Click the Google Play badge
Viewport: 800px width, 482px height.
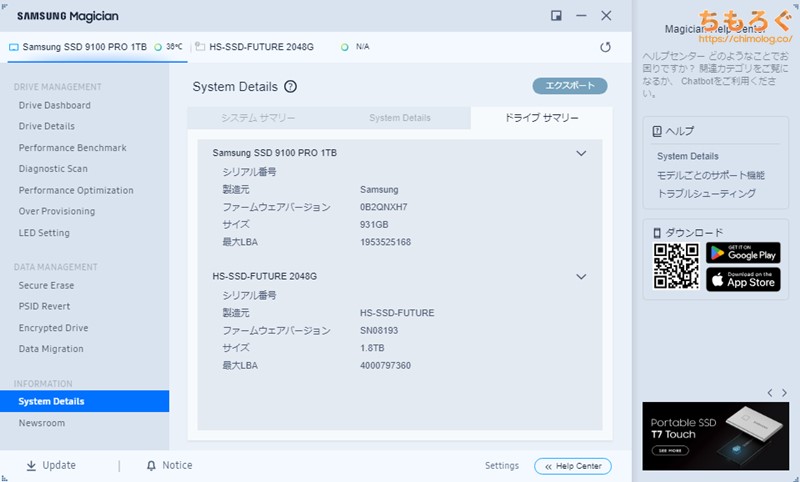[743, 253]
